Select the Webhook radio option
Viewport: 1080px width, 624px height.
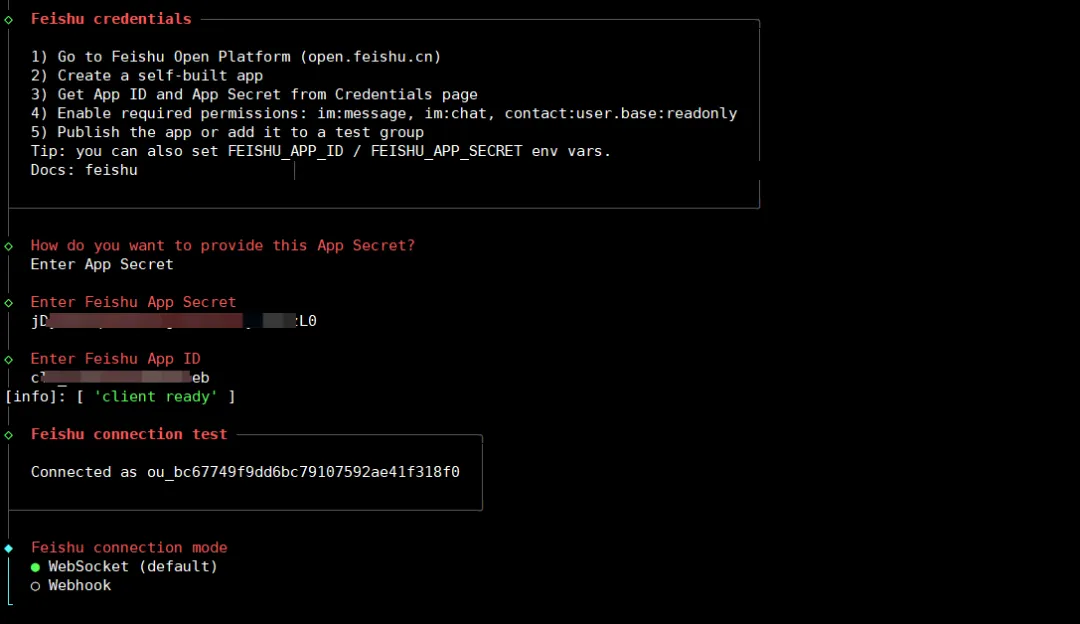click(71, 585)
